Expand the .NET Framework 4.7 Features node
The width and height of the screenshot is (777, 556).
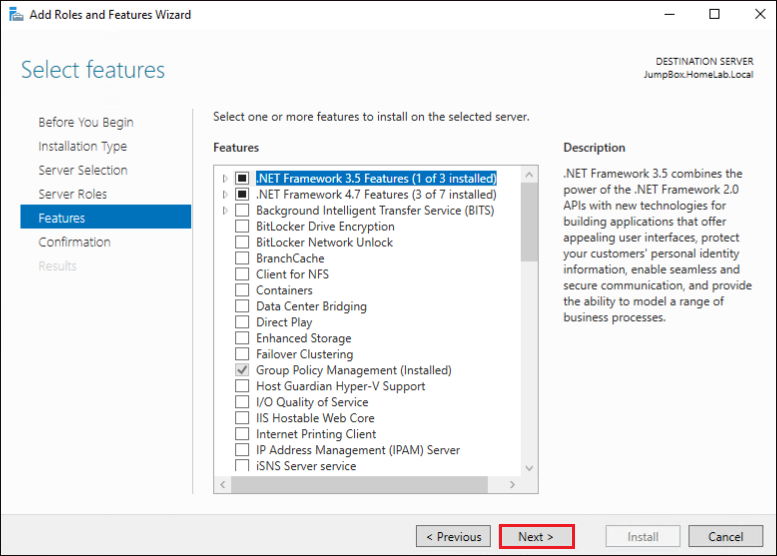click(225, 194)
